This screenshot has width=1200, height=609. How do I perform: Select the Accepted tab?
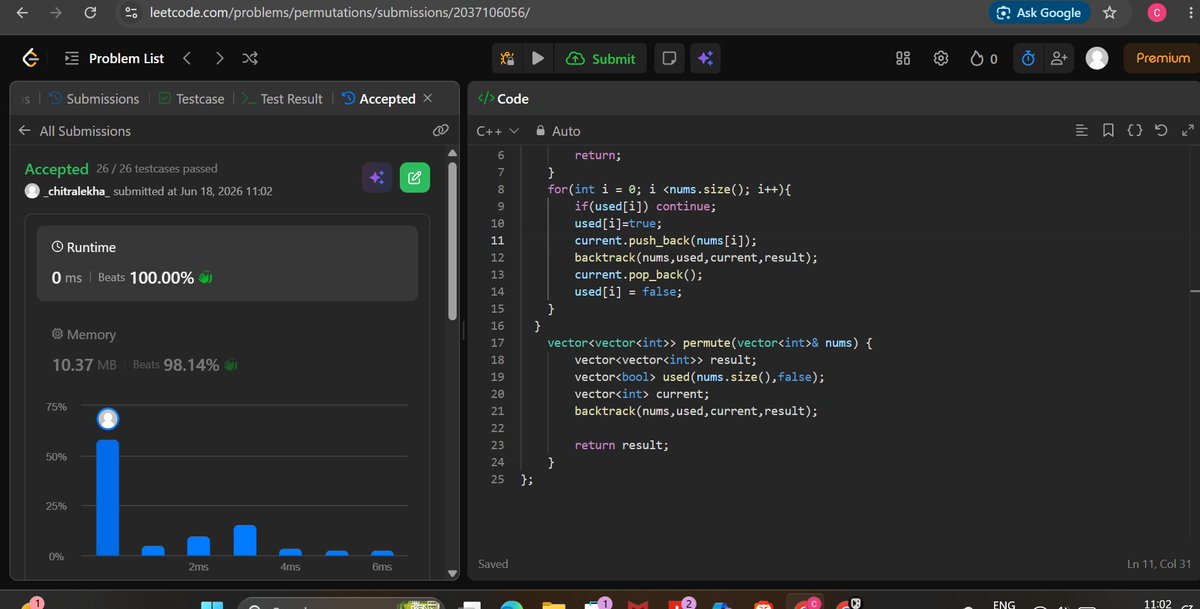[x=378, y=99]
